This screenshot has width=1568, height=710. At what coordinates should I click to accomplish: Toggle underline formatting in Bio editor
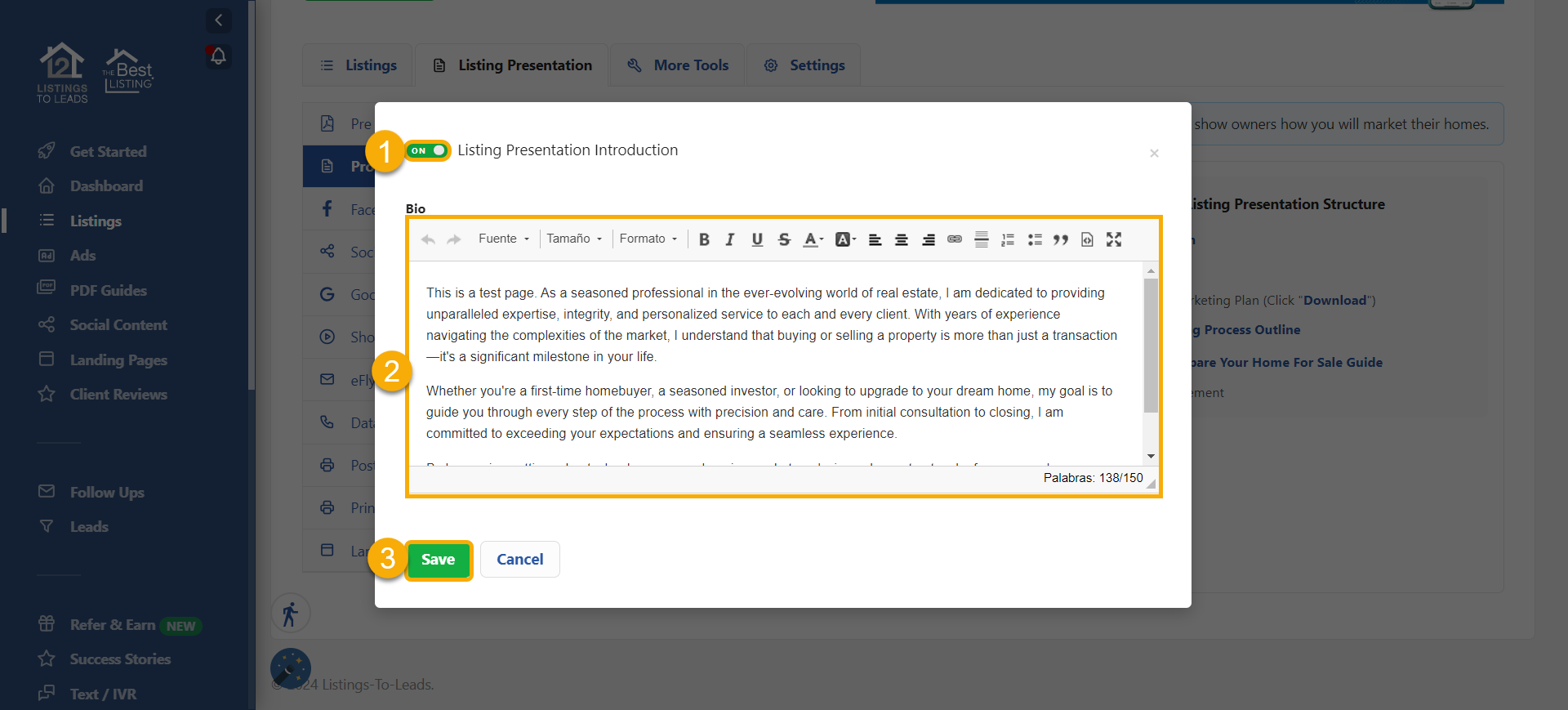757,239
